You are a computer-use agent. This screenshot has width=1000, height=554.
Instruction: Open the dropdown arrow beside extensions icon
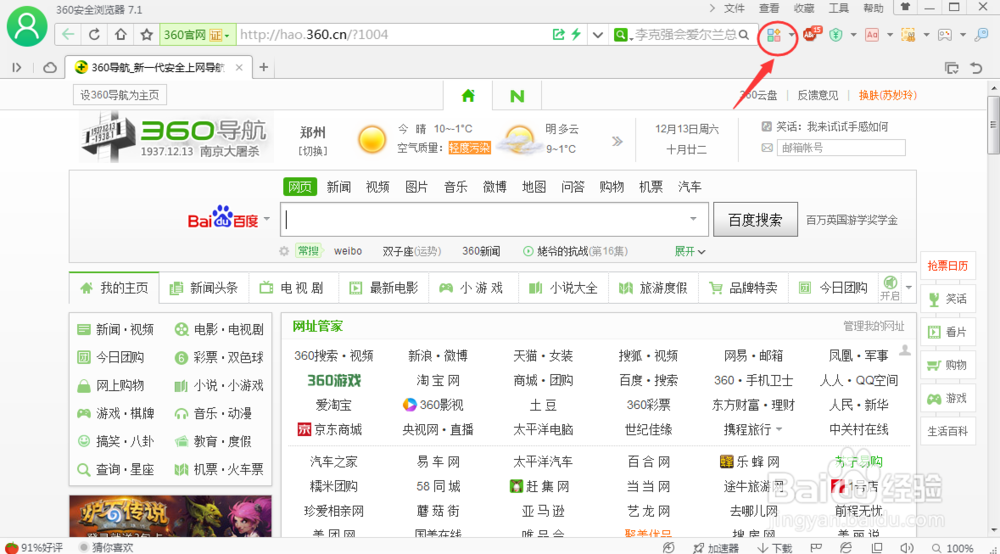point(791,35)
